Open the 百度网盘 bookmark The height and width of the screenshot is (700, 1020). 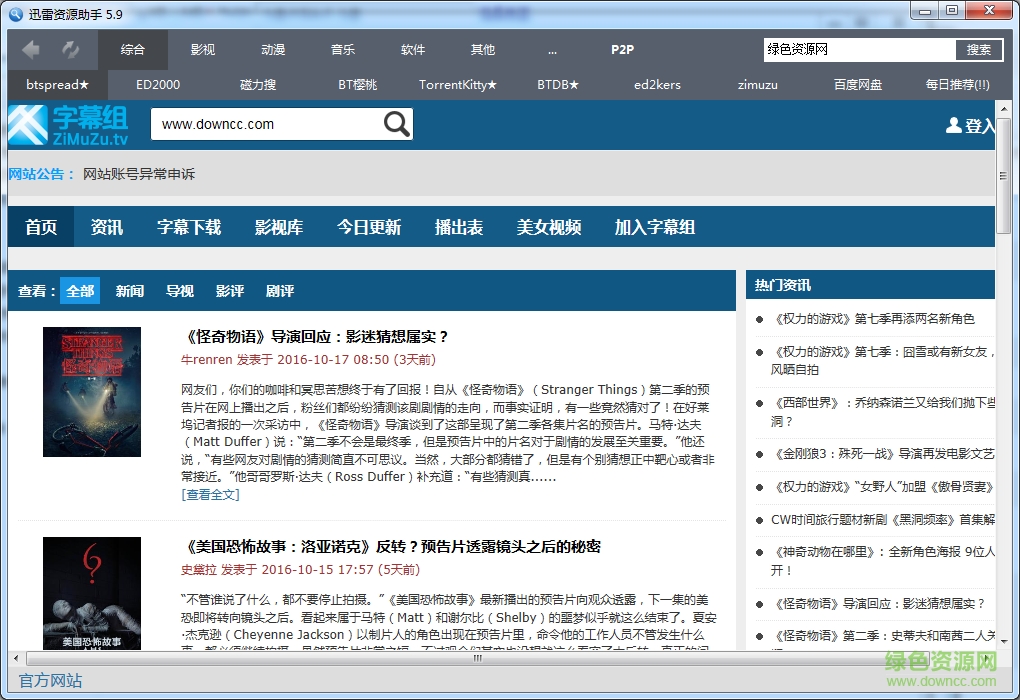(857, 85)
